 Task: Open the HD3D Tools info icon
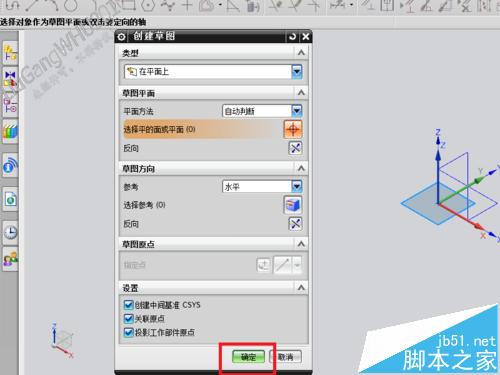[10, 165]
